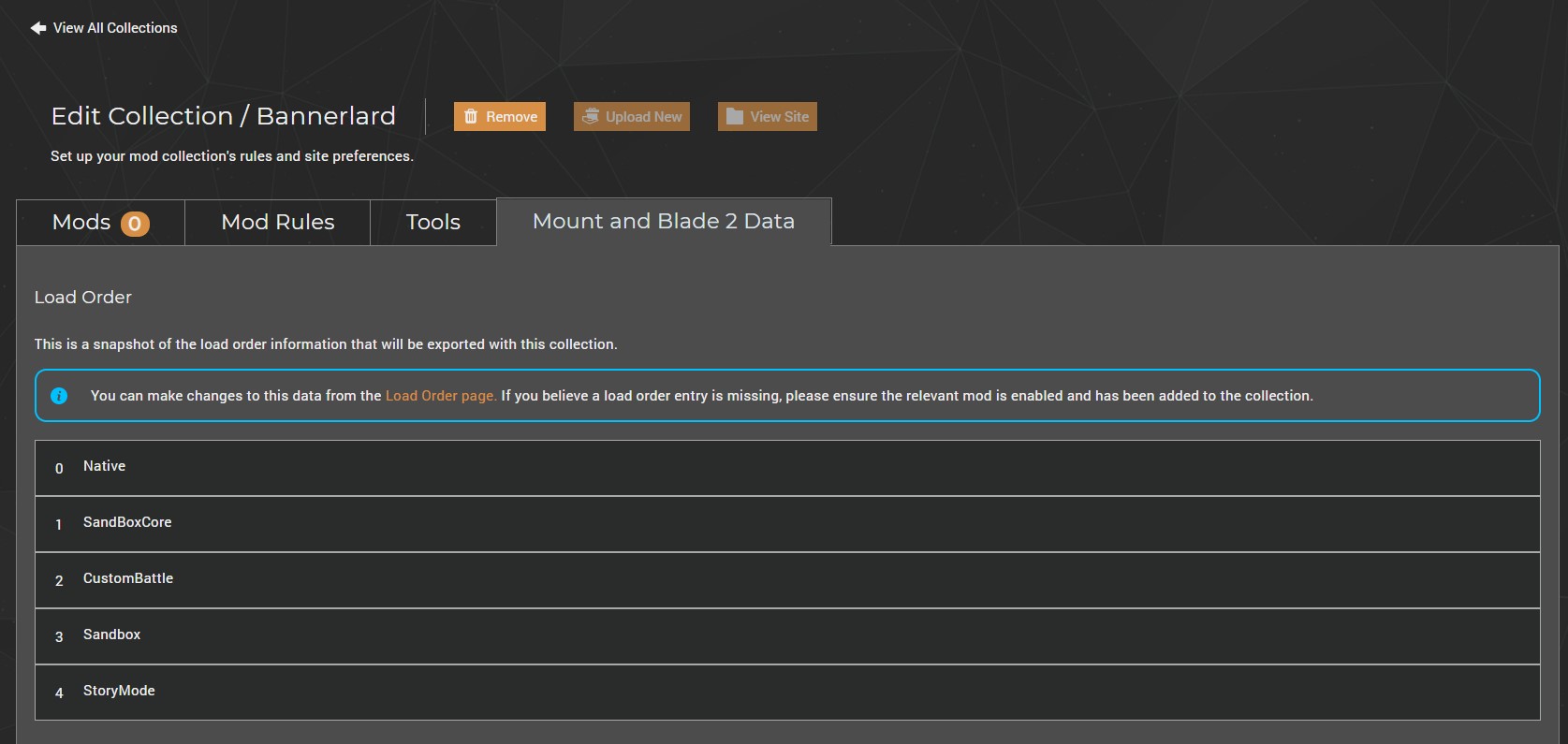Select the Sandbox load order entry
This screenshot has height=744, width=1568.
(787, 636)
